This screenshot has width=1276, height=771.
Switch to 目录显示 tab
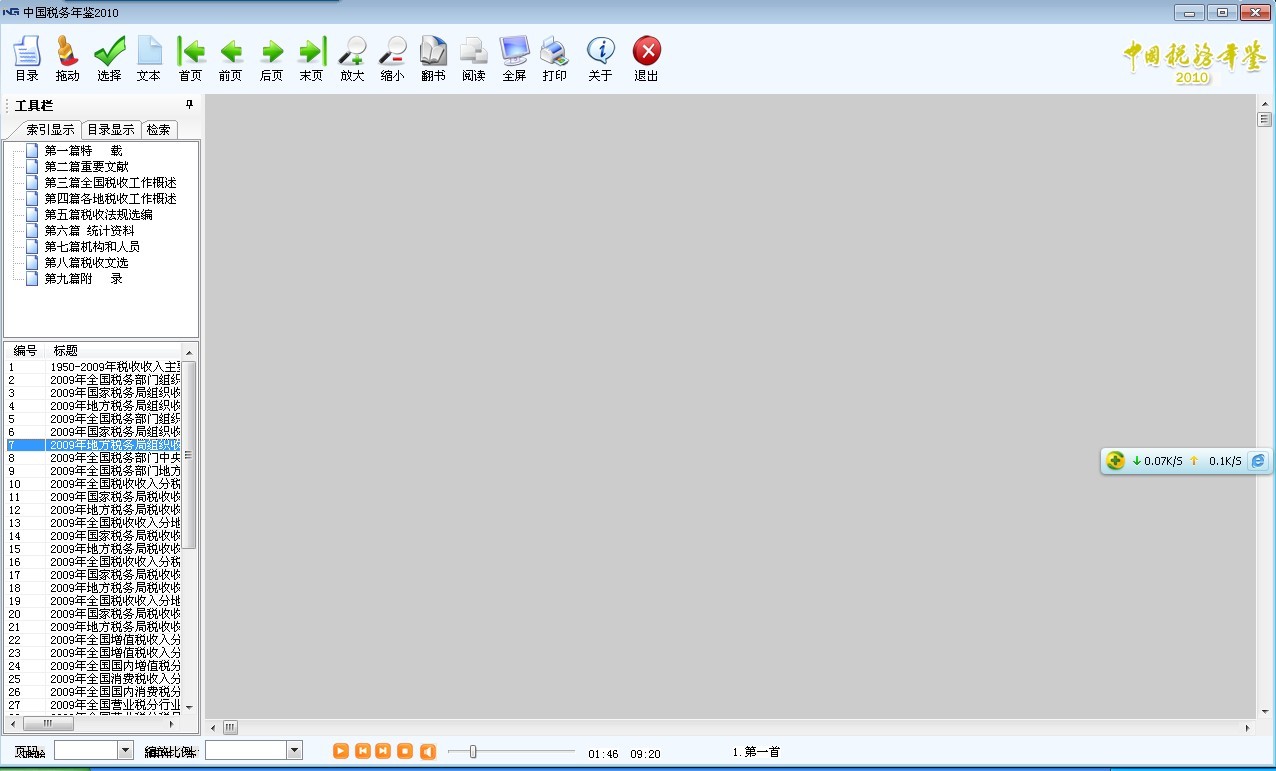(110, 130)
